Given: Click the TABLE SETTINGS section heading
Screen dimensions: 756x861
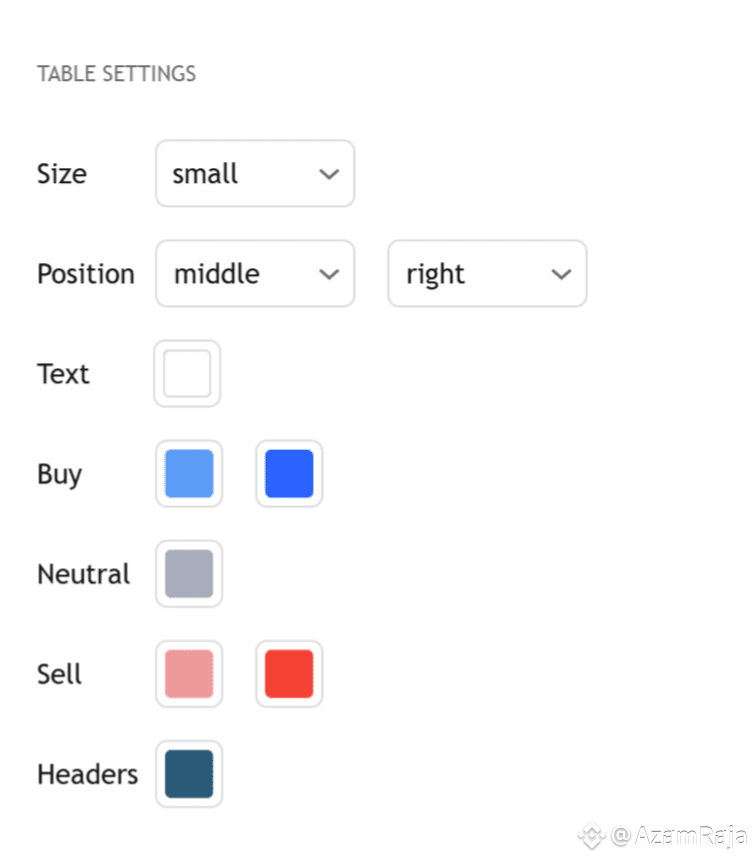Looking at the screenshot, I should click(x=116, y=74).
